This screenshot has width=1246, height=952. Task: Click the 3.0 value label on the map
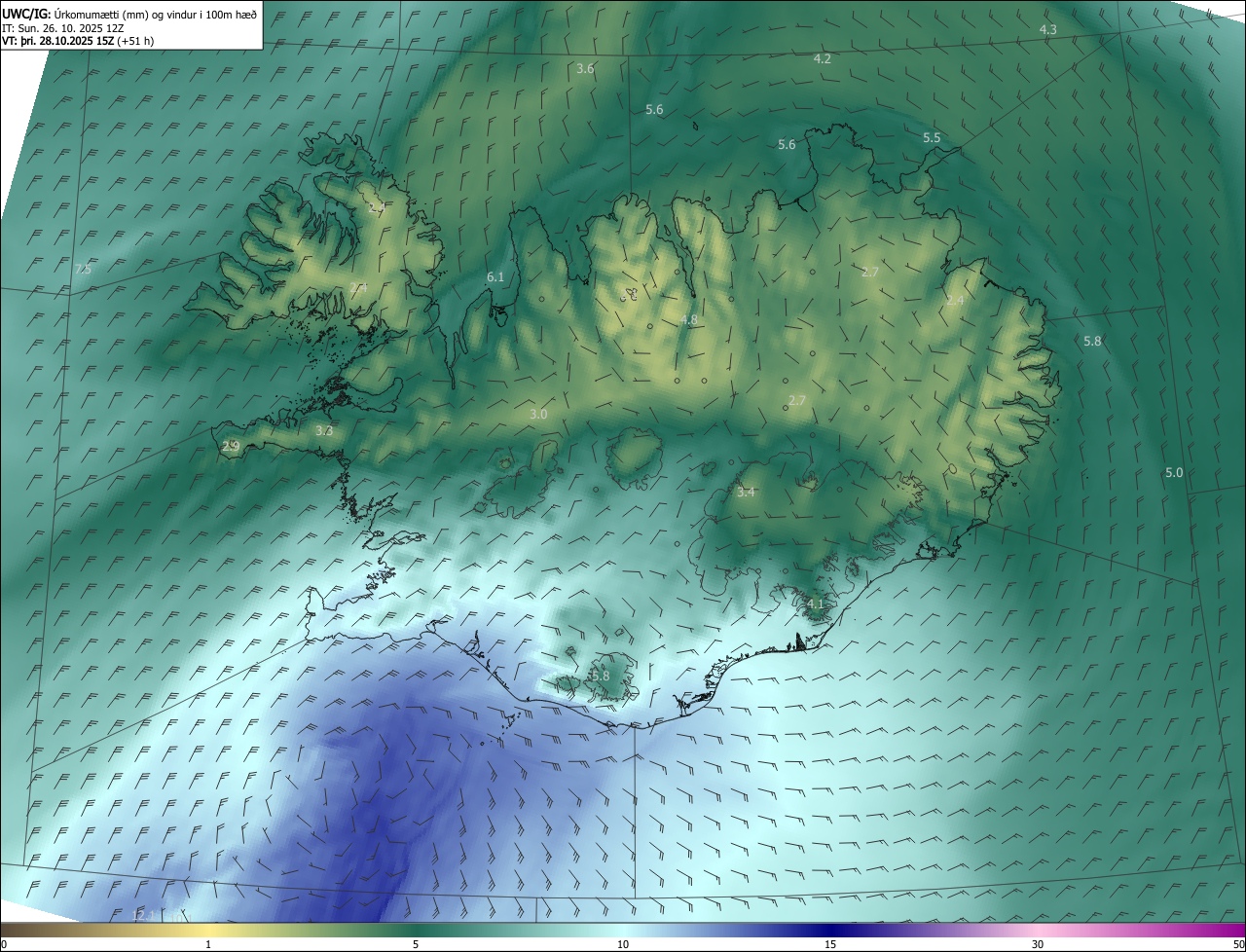tap(538, 415)
